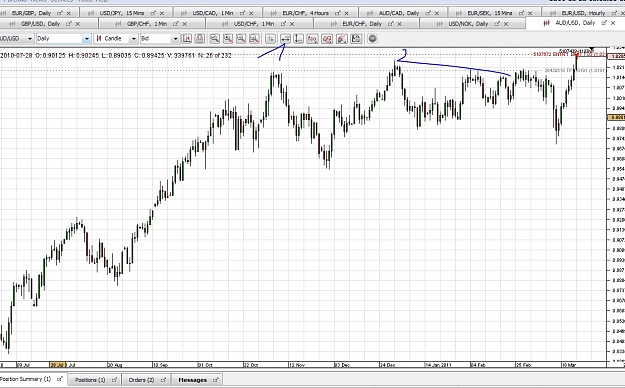
Task: Click the red chart icon beside the f(x) tool
Action: 327,39
